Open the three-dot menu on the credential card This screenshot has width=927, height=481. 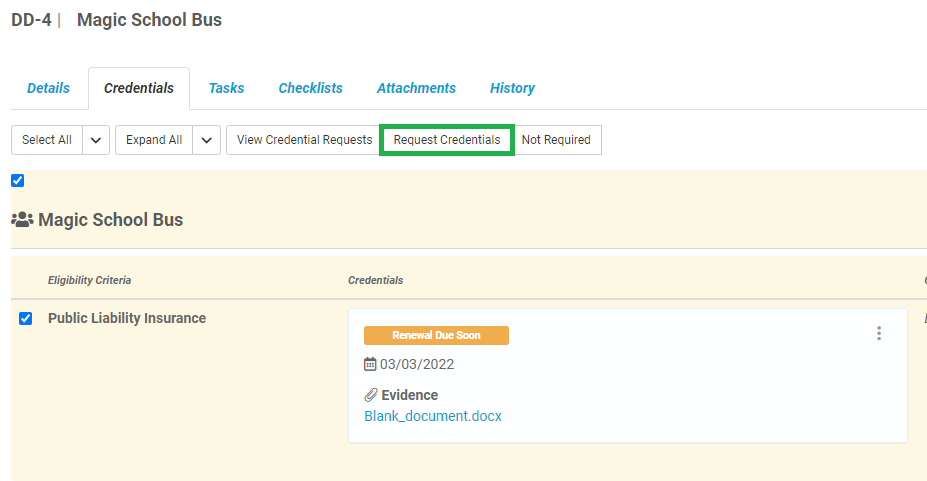point(879,333)
